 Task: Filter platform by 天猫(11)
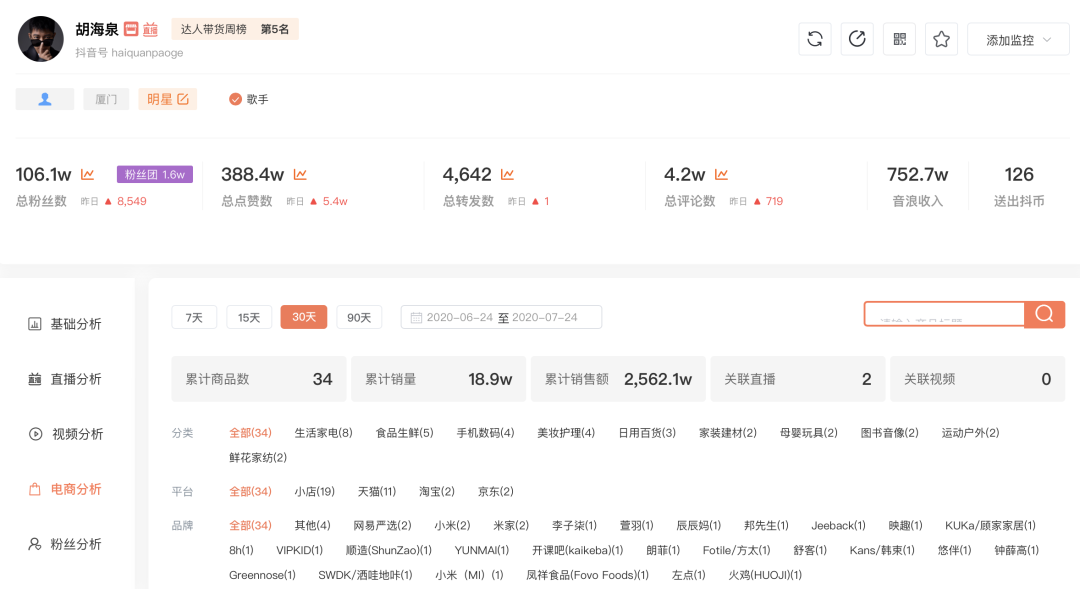coord(377,491)
